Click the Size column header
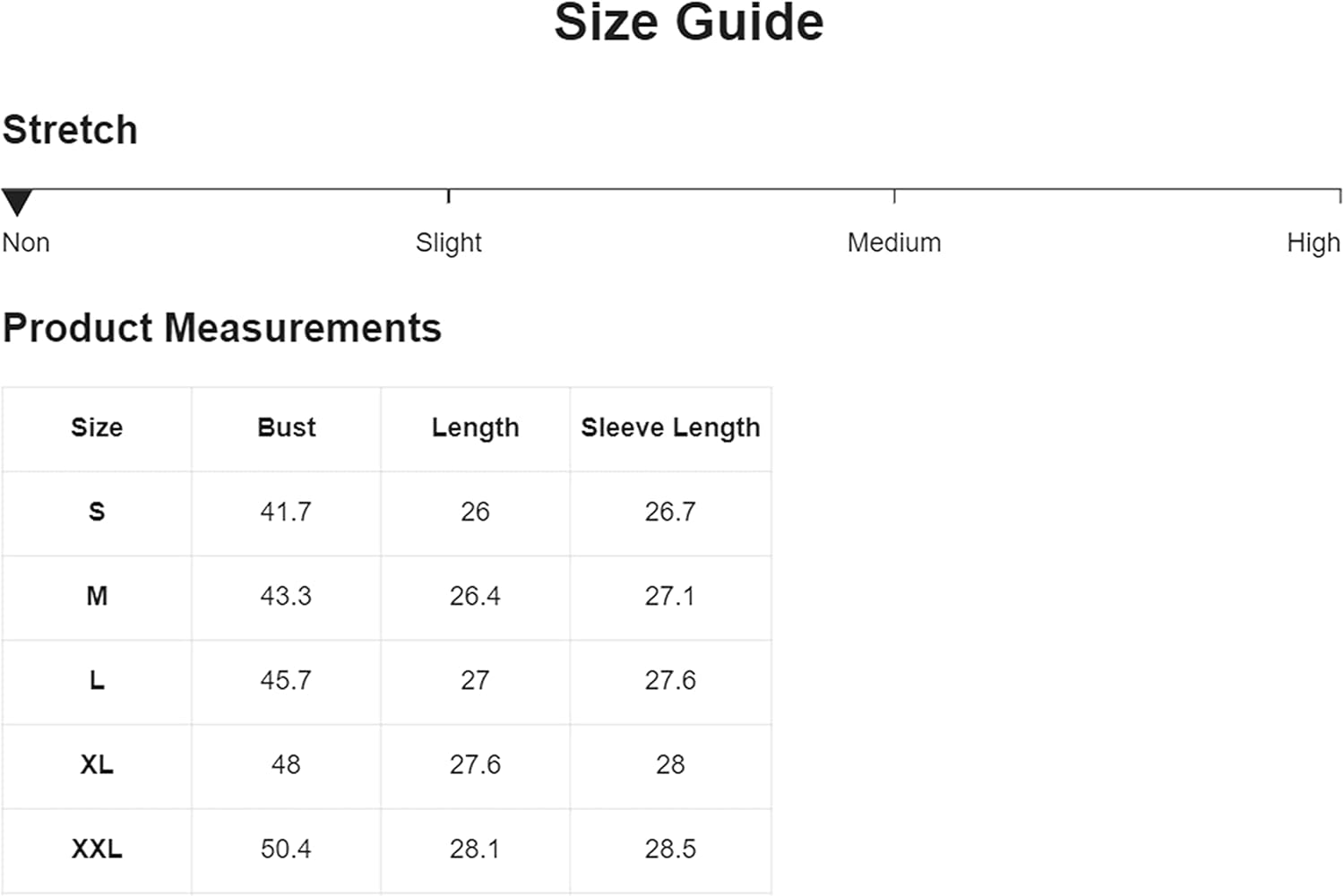The height and width of the screenshot is (896, 1344). pos(97,427)
